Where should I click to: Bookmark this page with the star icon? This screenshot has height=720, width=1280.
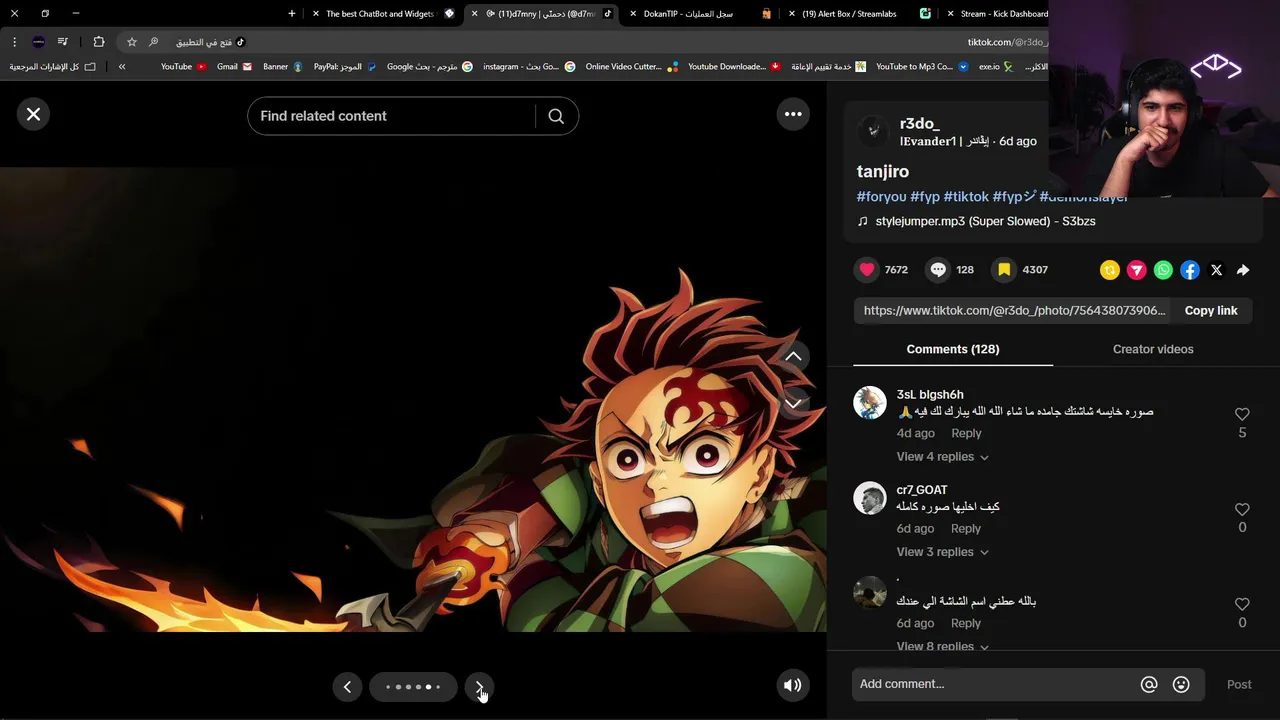pos(131,42)
